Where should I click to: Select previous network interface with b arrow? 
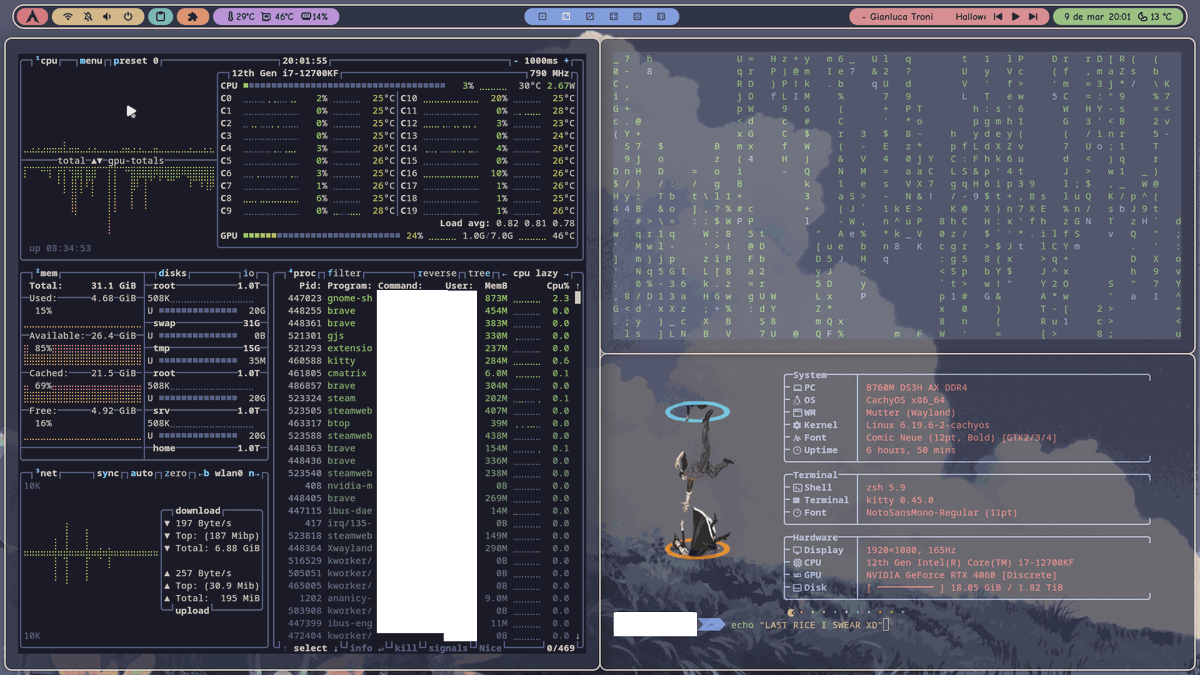coord(204,473)
